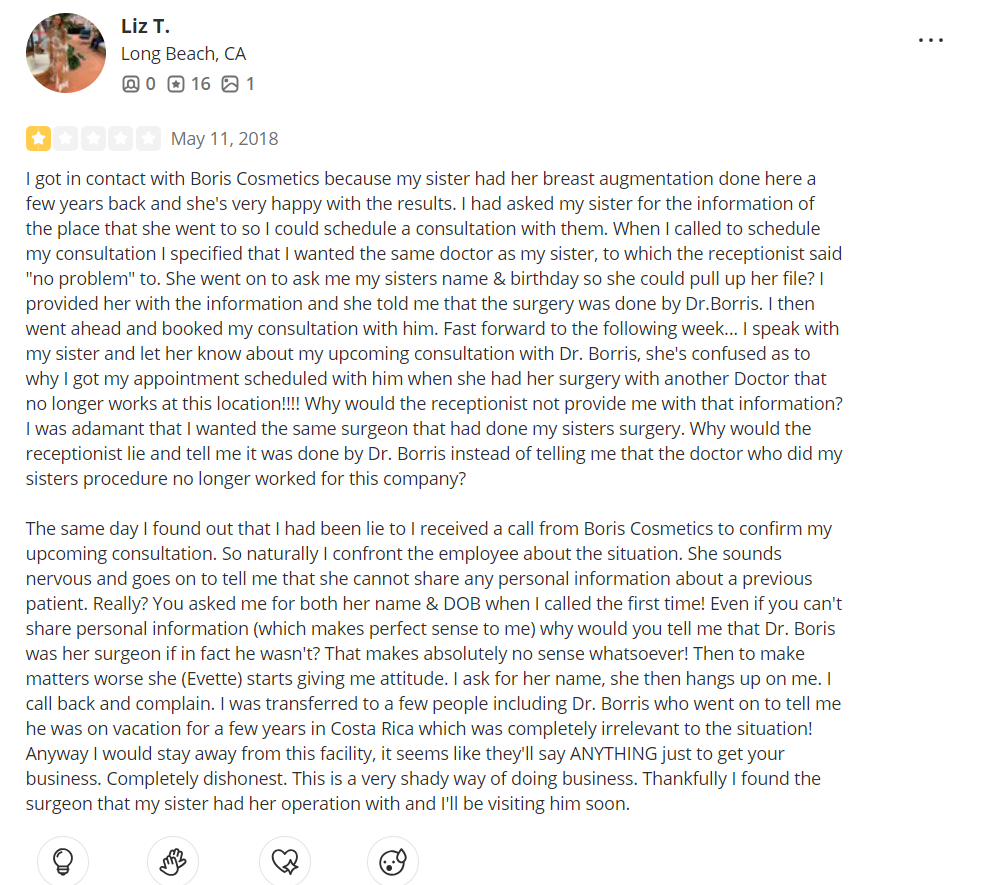The width and height of the screenshot is (991, 885).
Task: Click the May 11, 2018 review date
Action: pyautogui.click(x=224, y=138)
